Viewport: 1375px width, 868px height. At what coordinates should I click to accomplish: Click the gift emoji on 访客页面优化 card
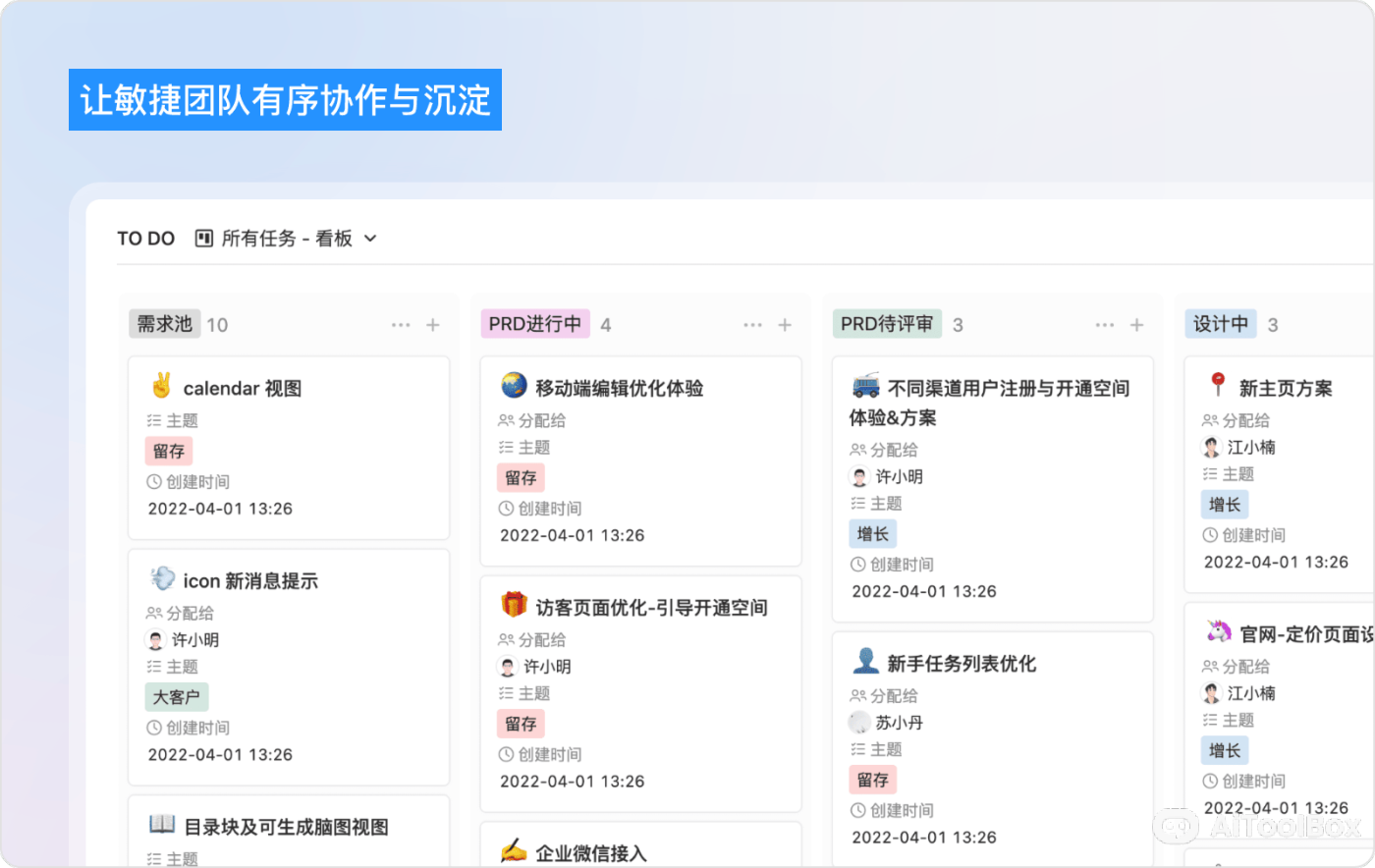click(514, 606)
